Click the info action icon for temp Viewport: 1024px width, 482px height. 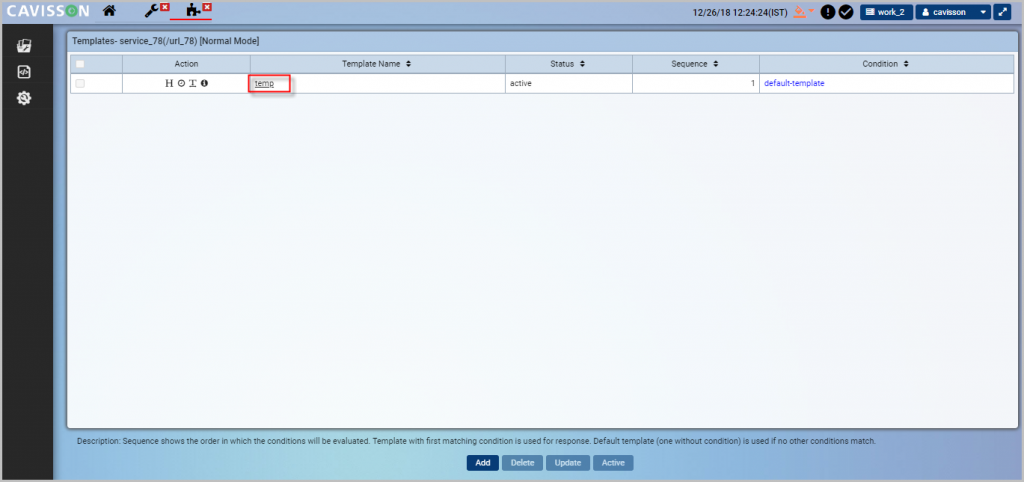click(x=204, y=84)
